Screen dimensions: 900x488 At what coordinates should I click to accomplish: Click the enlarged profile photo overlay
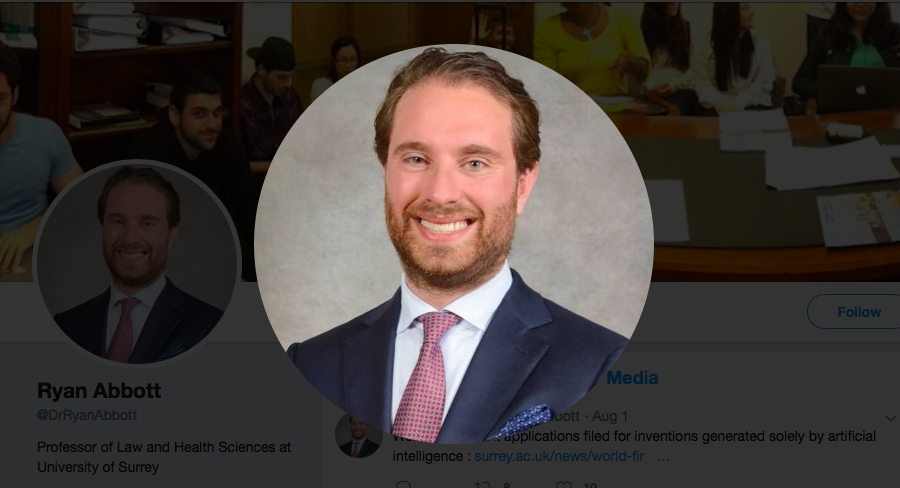(x=453, y=244)
